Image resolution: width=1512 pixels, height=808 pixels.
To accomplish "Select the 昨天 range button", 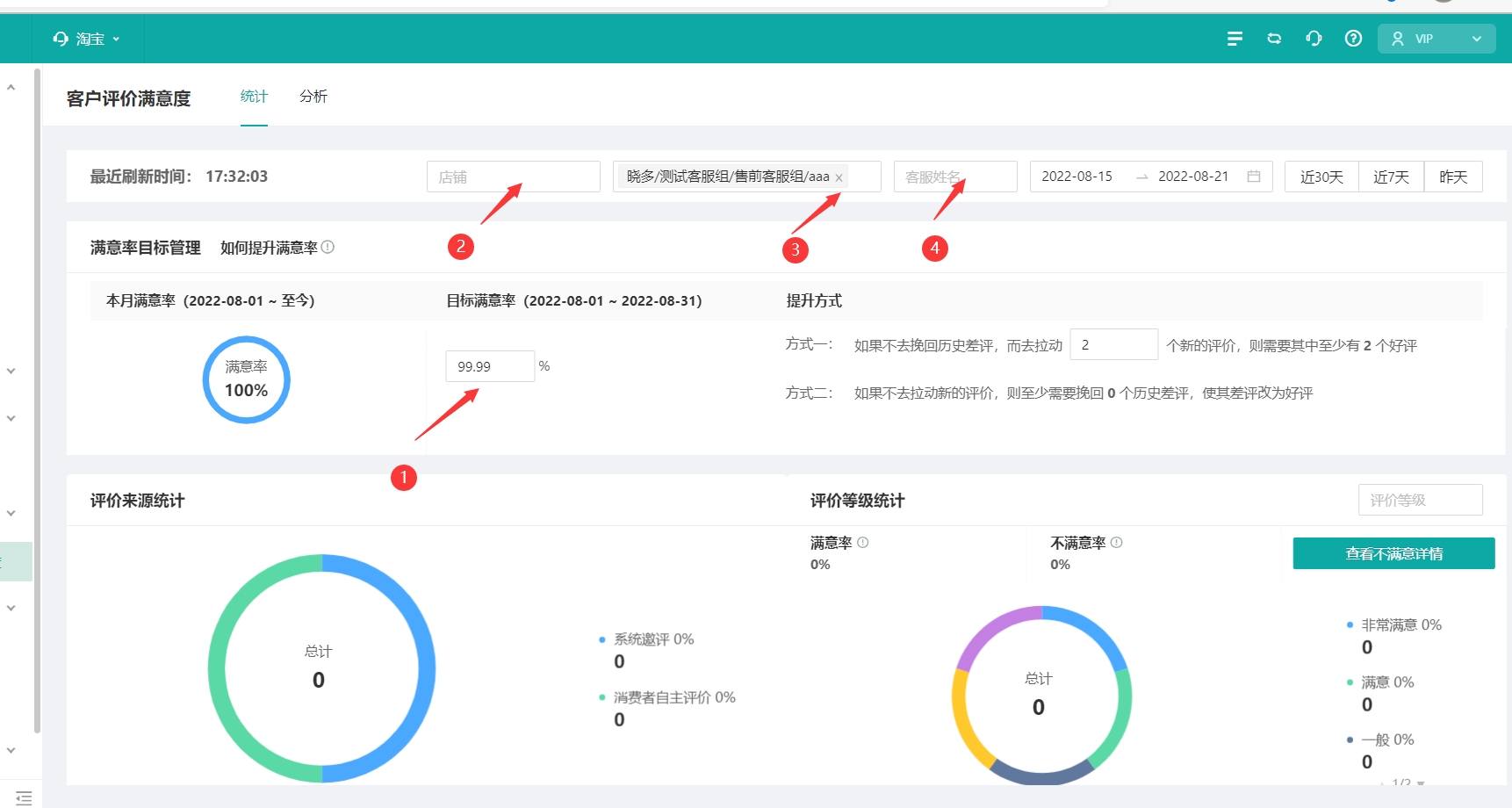I will point(1453,177).
